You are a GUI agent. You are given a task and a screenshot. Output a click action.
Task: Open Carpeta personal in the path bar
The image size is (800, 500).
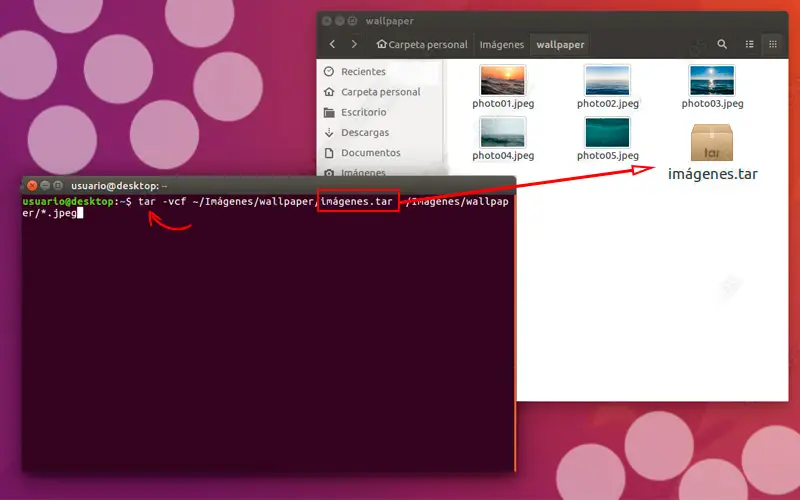tap(421, 44)
